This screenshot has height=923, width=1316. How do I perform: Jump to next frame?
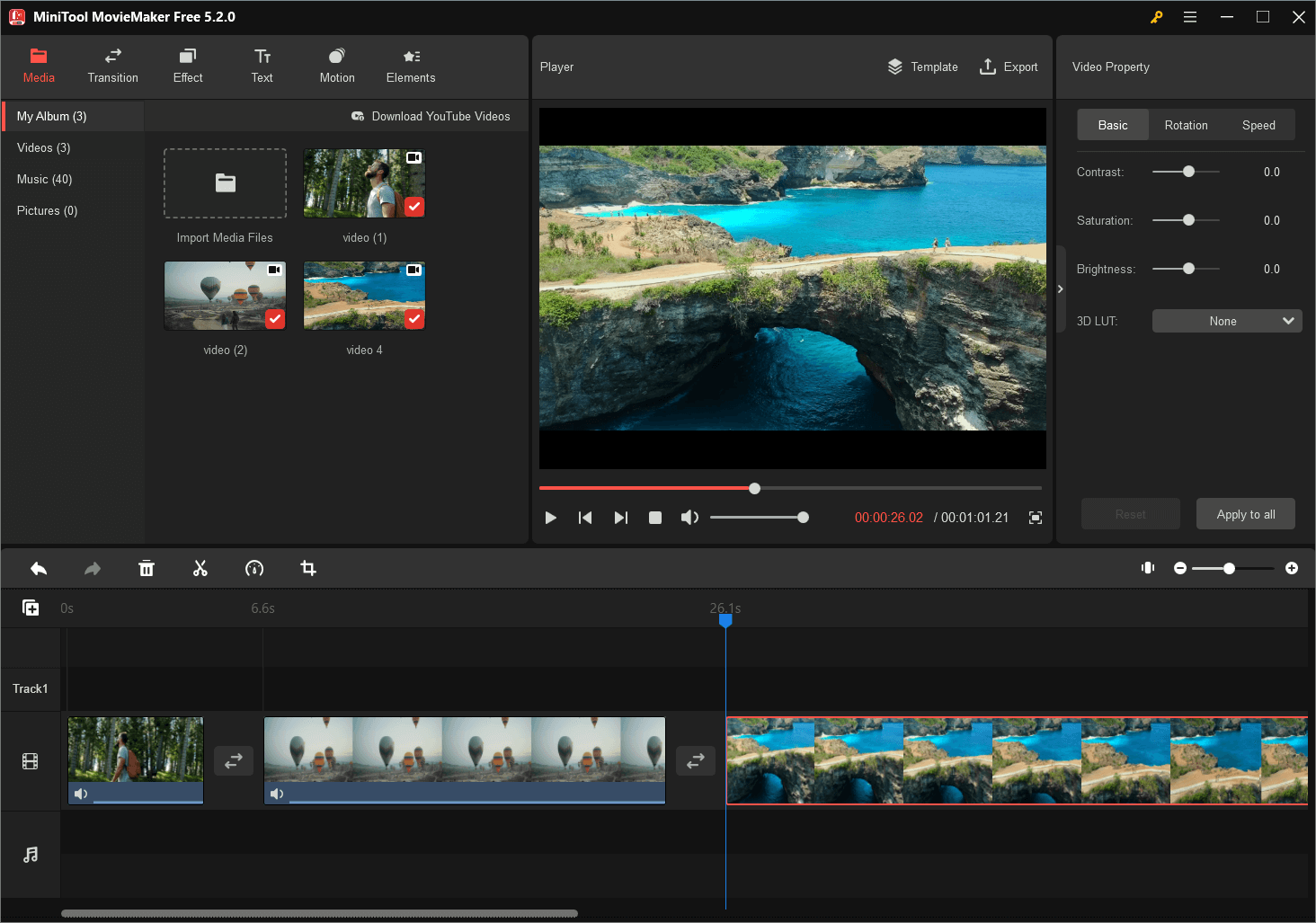click(620, 518)
